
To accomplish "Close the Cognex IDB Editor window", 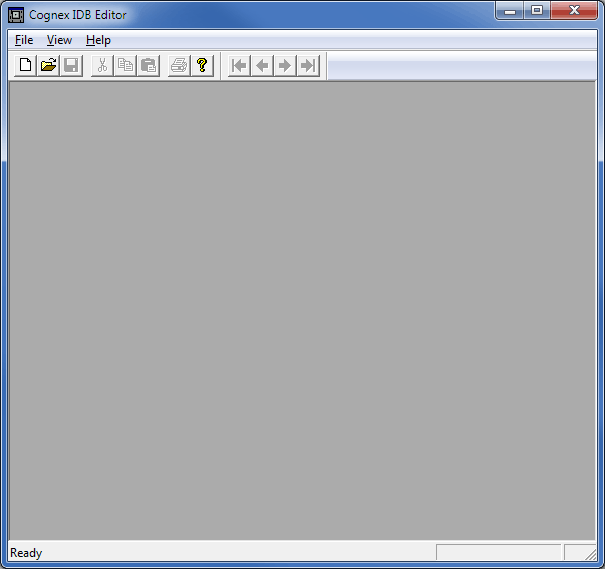I will (x=574, y=11).
